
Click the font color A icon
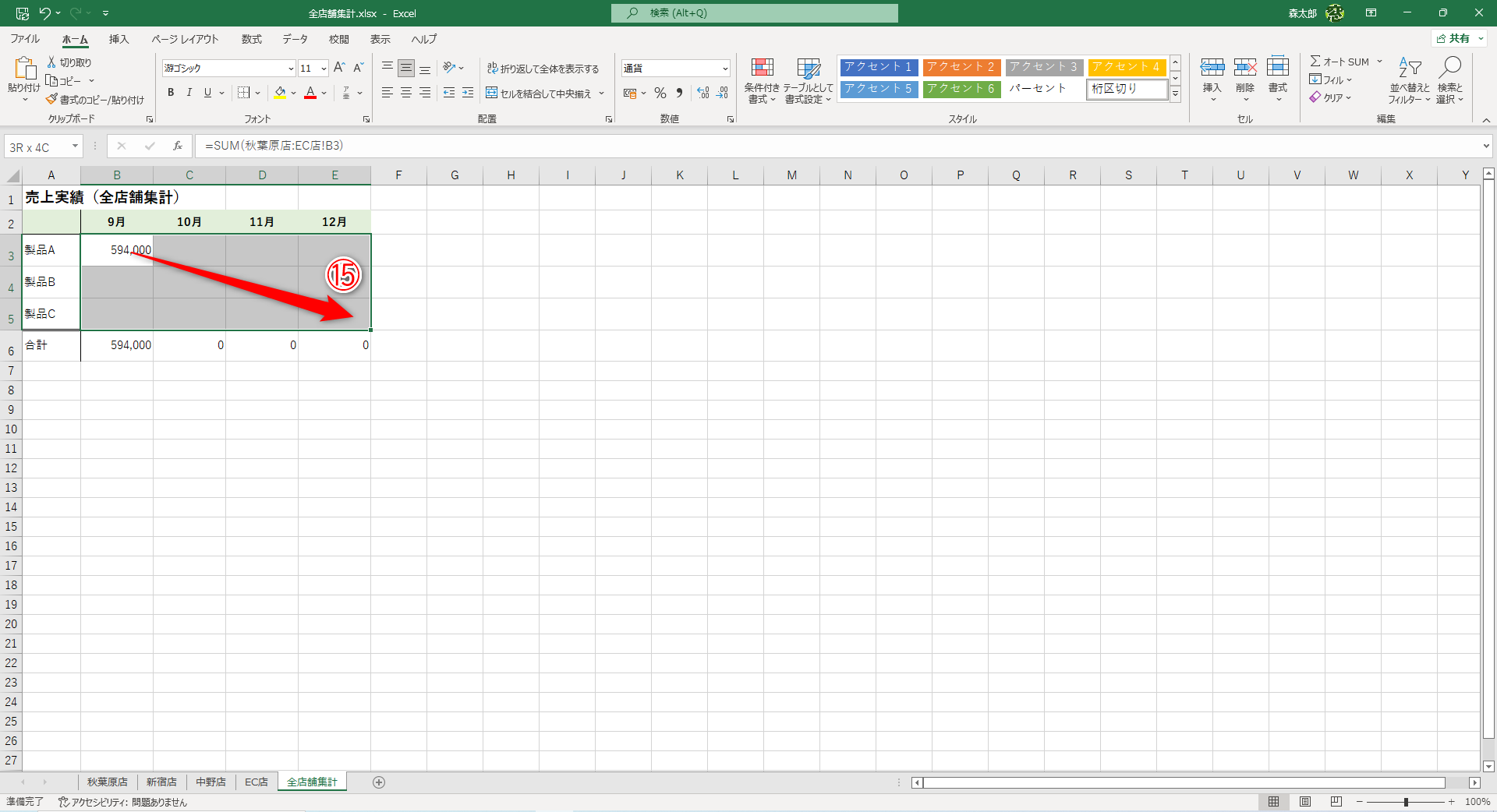click(310, 93)
